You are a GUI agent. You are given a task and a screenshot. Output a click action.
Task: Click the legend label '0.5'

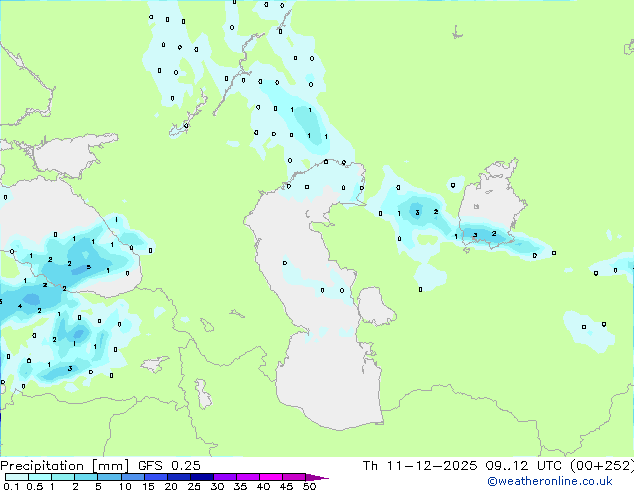[x=34, y=486]
